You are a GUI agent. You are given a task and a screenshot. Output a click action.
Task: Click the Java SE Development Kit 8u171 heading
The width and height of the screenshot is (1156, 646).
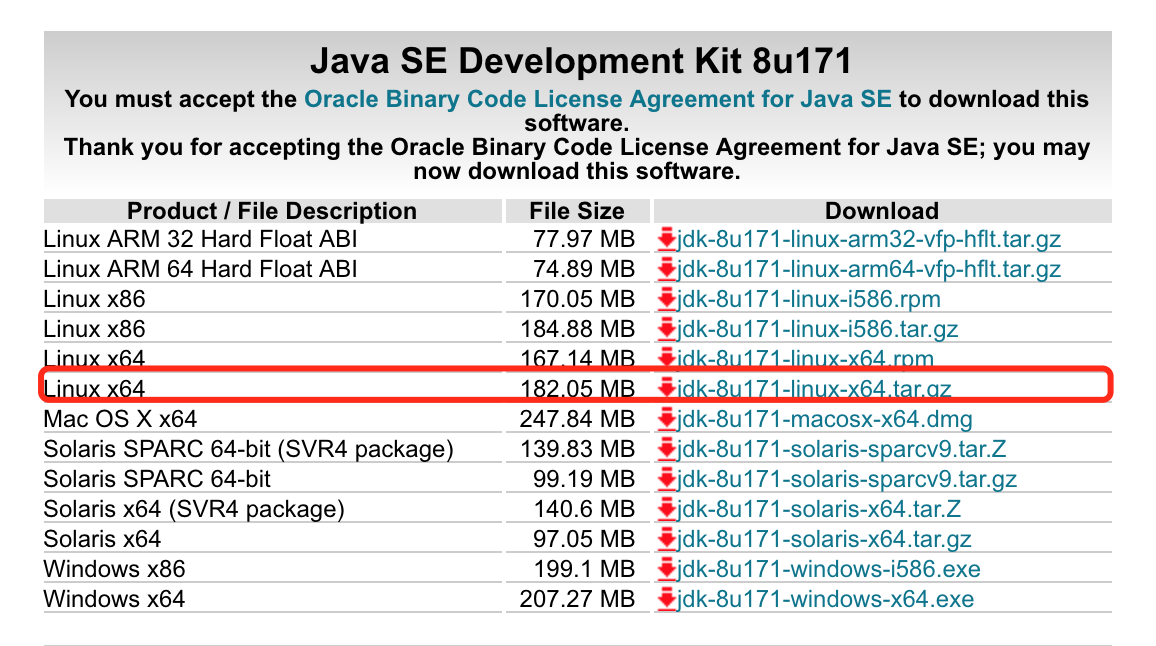pos(580,60)
